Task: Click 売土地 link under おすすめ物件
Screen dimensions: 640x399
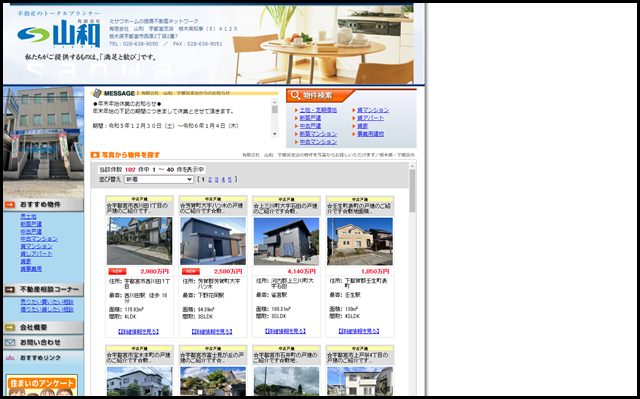Action: point(29,217)
